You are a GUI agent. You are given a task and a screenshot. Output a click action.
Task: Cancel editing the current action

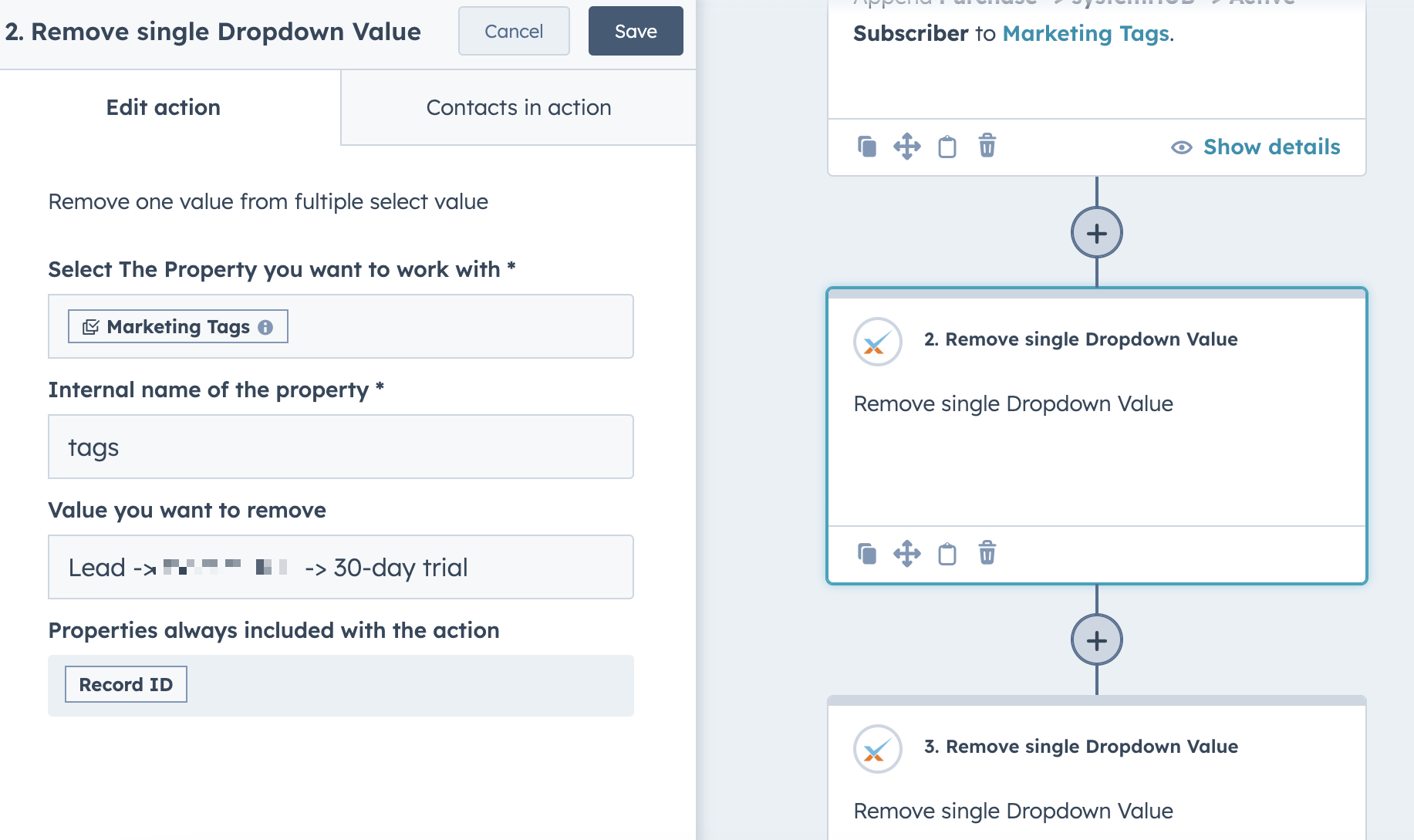[x=513, y=31]
